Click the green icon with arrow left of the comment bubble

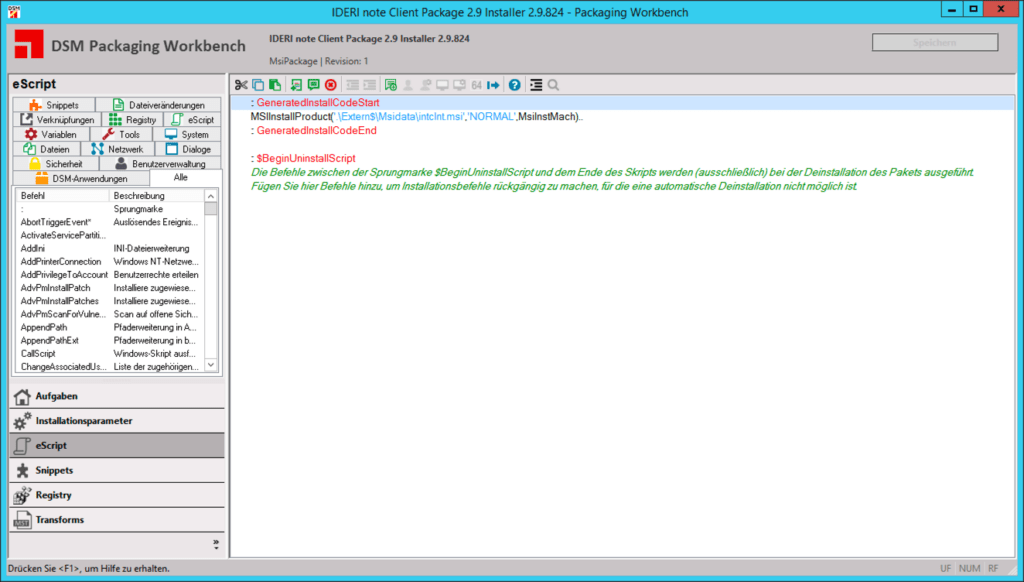[x=296, y=85]
